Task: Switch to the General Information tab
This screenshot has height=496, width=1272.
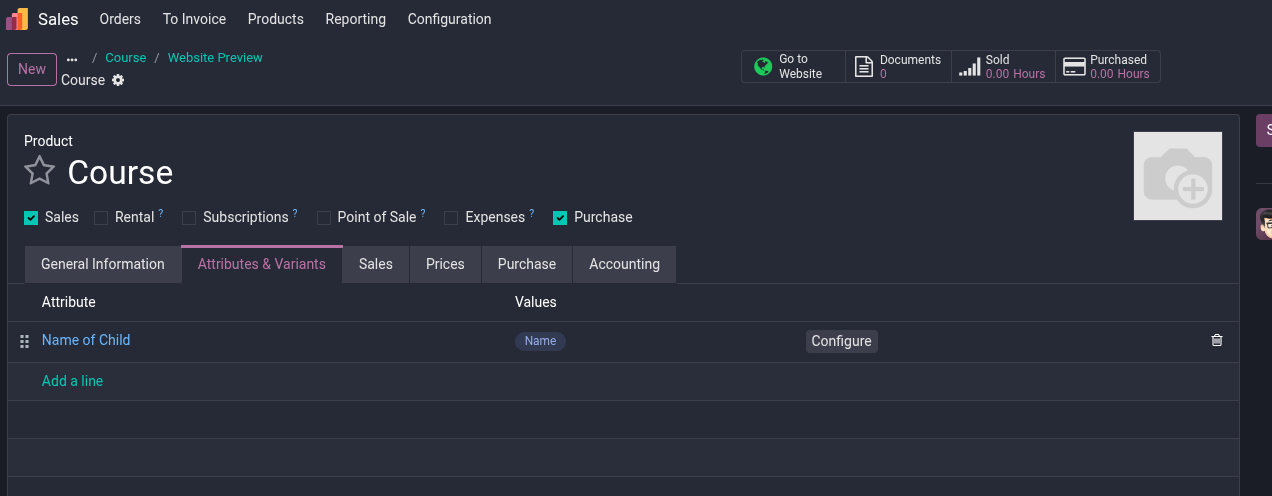Action: (103, 264)
